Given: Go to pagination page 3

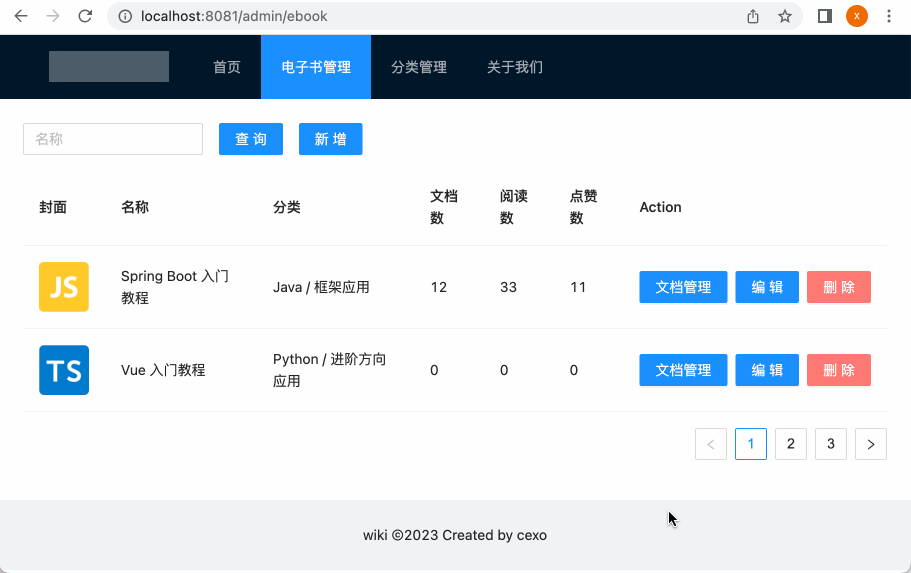Looking at the screenshot, I should [x=831, y=444].
